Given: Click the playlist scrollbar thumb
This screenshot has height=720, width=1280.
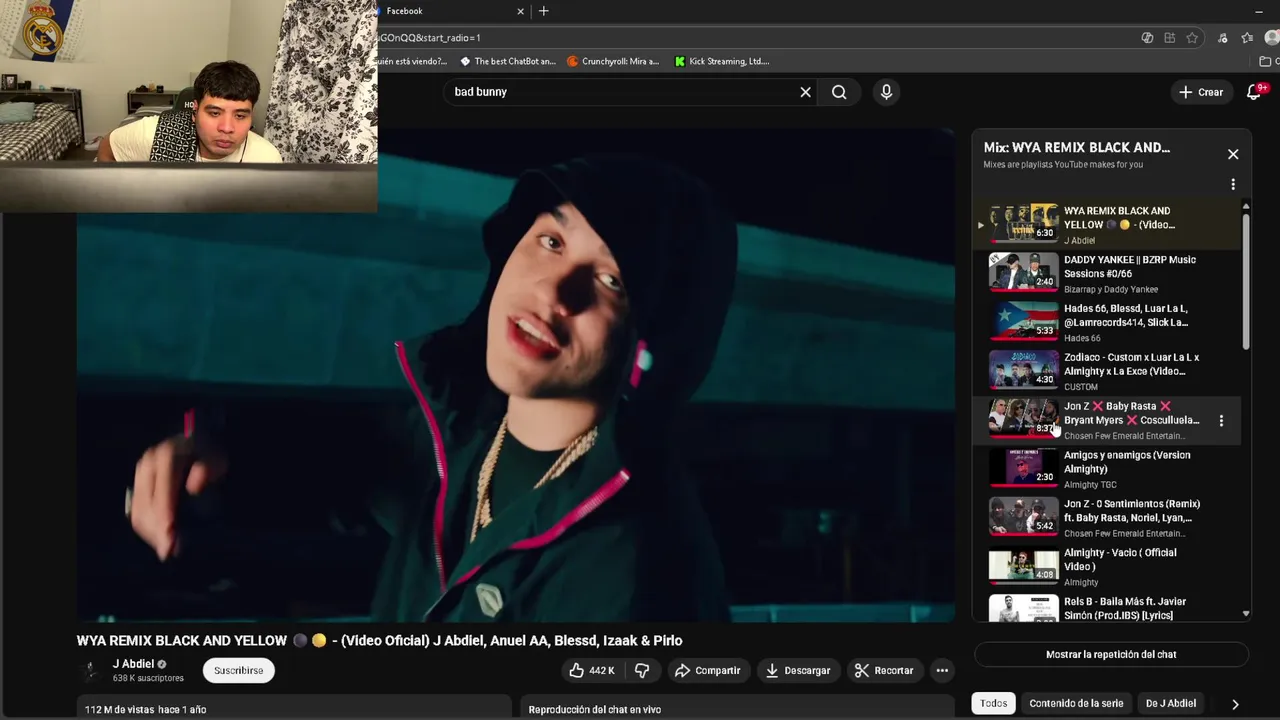Looking at the screenshot, I should click(x=1246, y=280).
